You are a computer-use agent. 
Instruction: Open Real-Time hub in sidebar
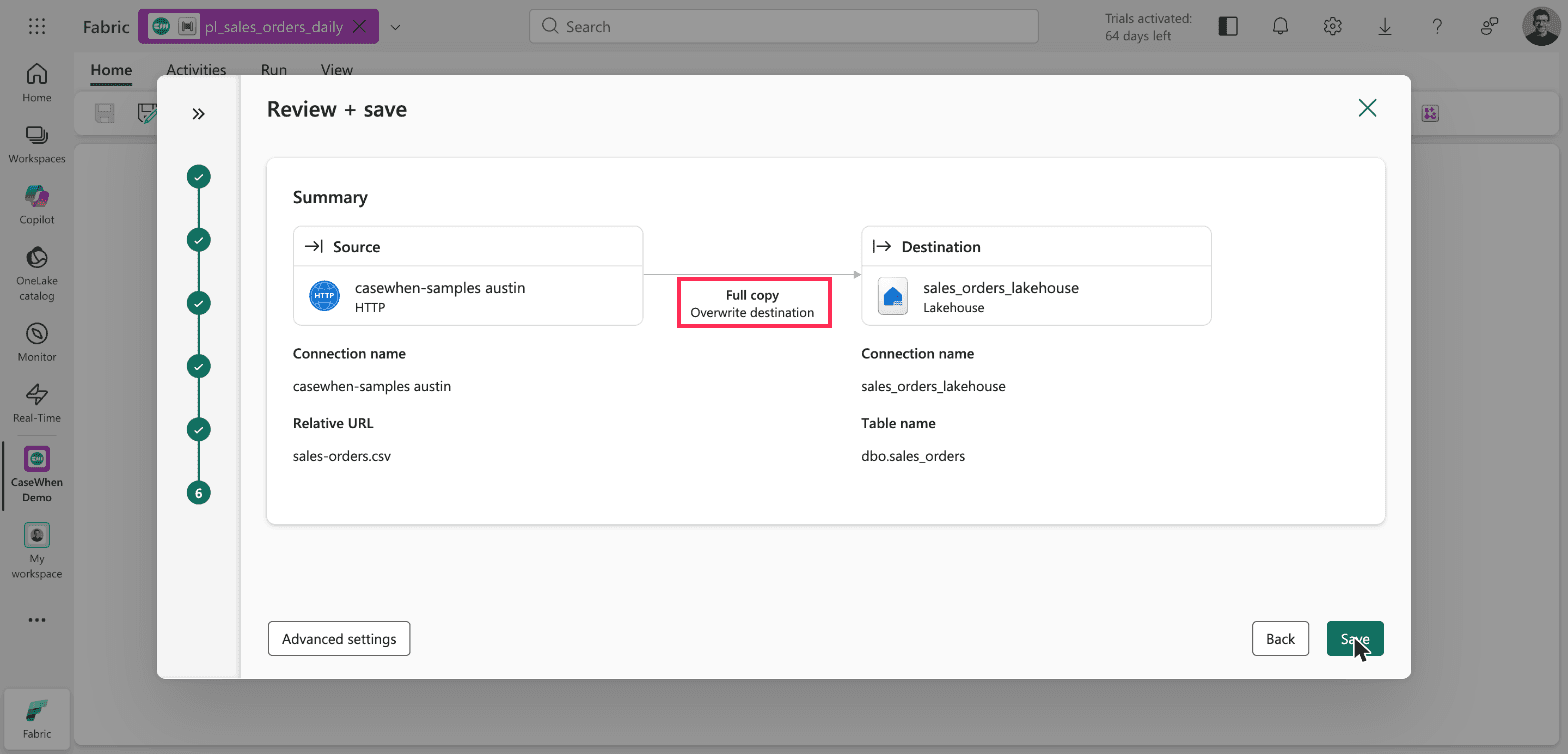point(37,402)
